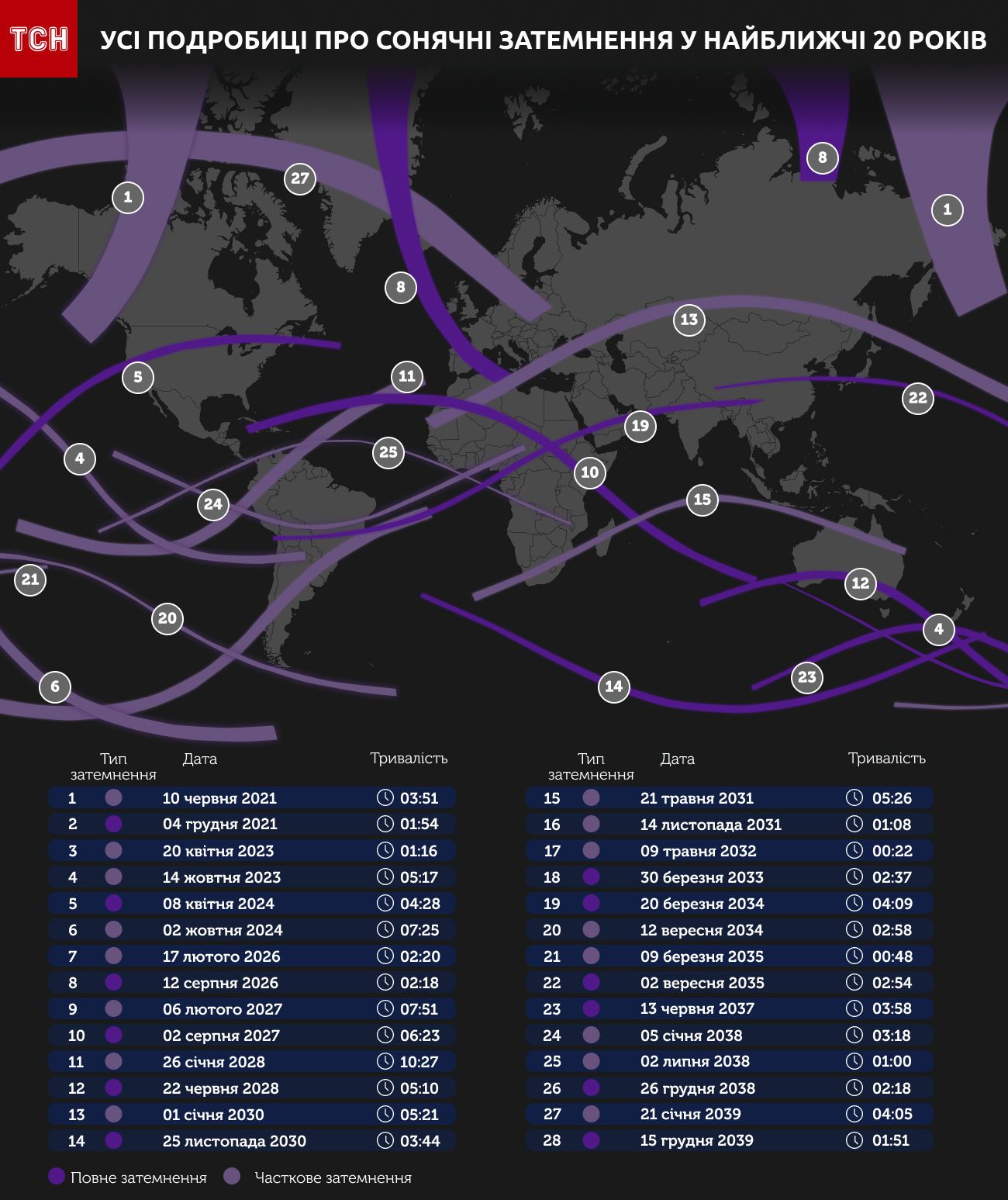Click map marker 13 over Central Asia
Viewport: 1008px width, 1200px height.
tap(689, 320)
